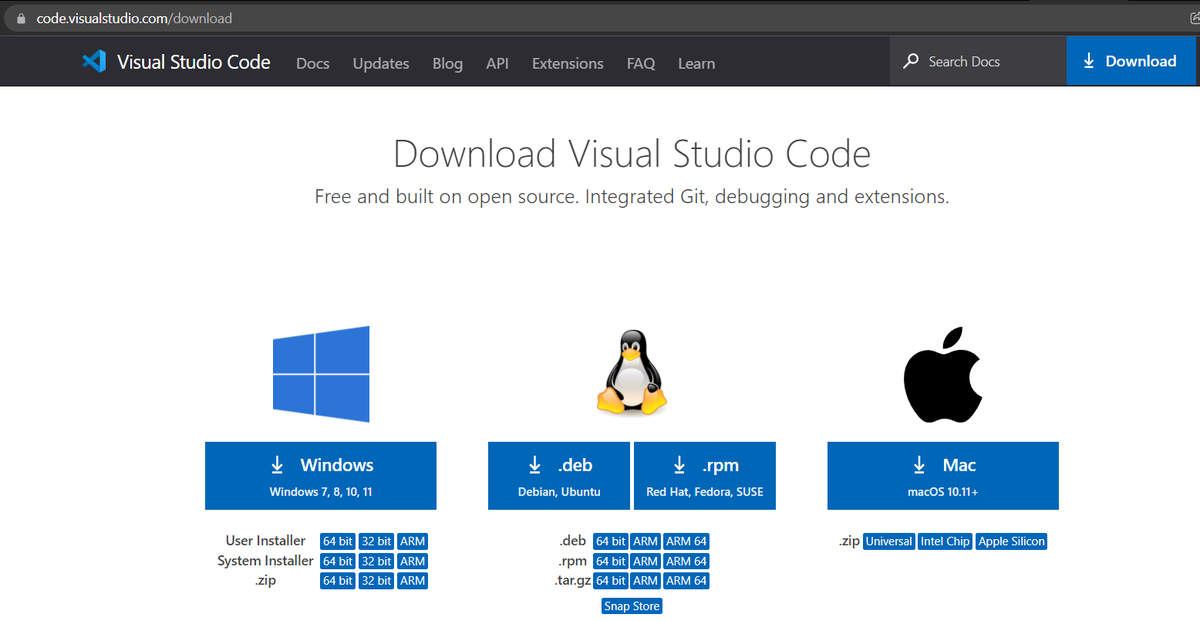The height and width of the screenshot is (621, 1200).
Task: Download the .deb Debian, Ubuntu package
Action: 560,476
